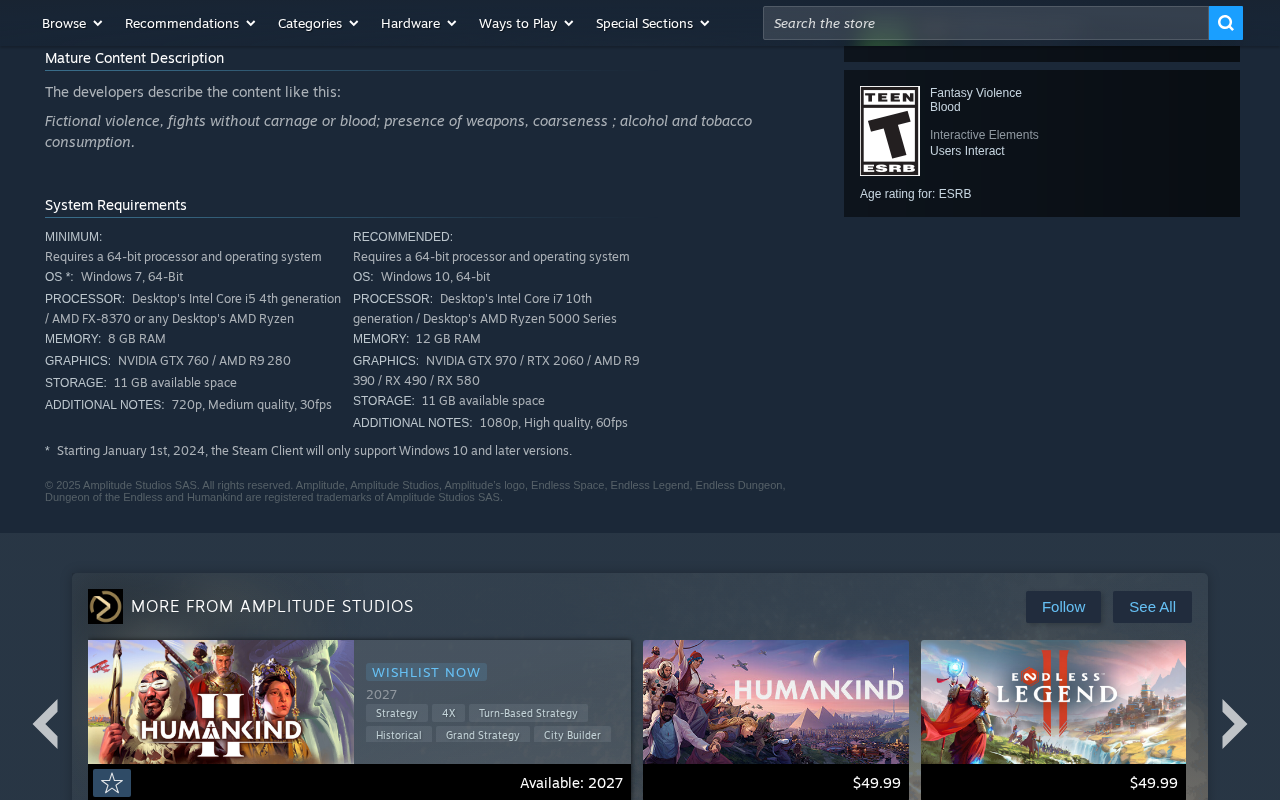The width and height of the screenshot is (1280, 800).
Task: Click the 2025 Amplitude Studios copyright text
Action: click(415, 491)
